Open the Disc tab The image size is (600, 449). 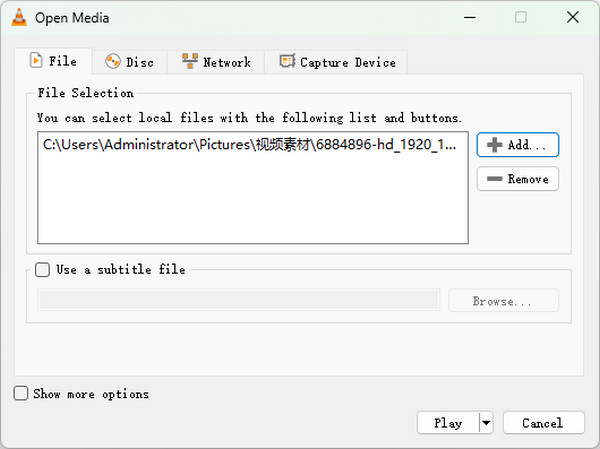[x=129, y=62]
